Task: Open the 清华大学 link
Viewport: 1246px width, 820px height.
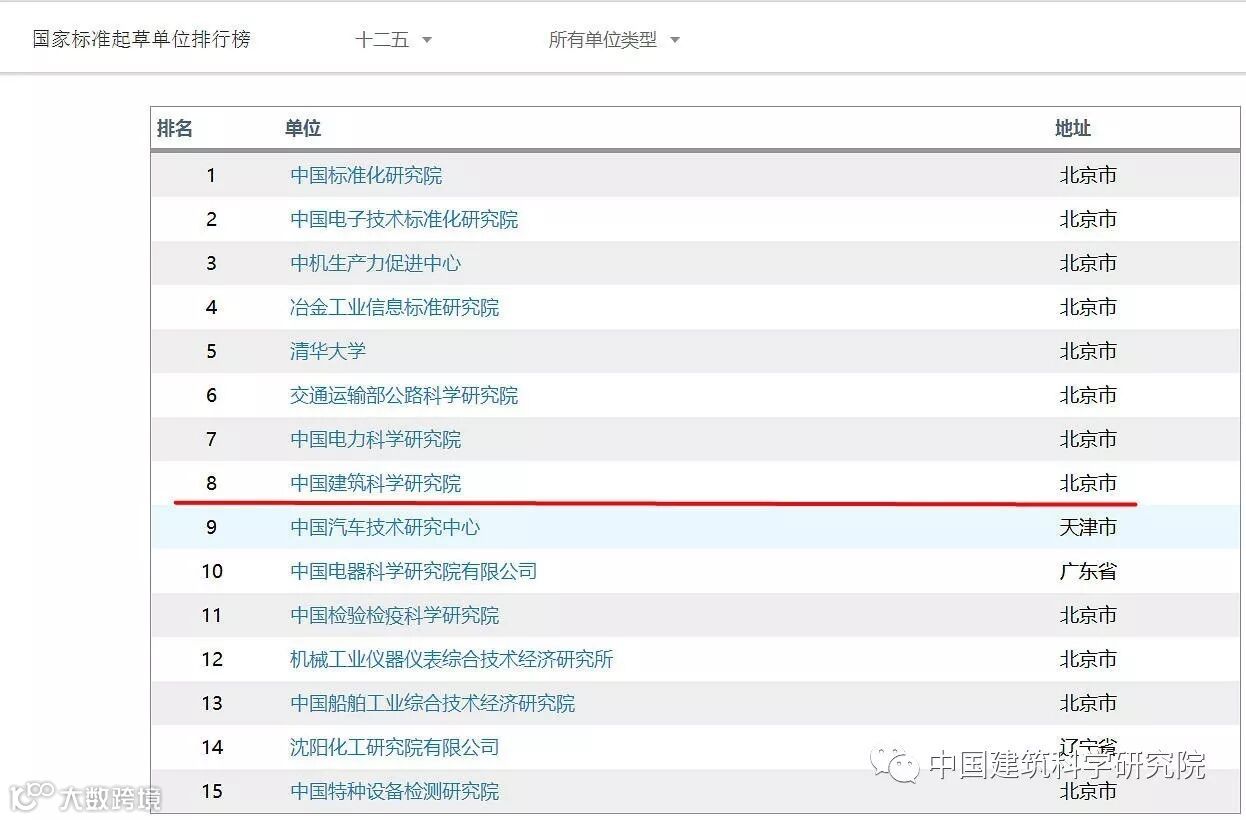Action: [328, 351]
